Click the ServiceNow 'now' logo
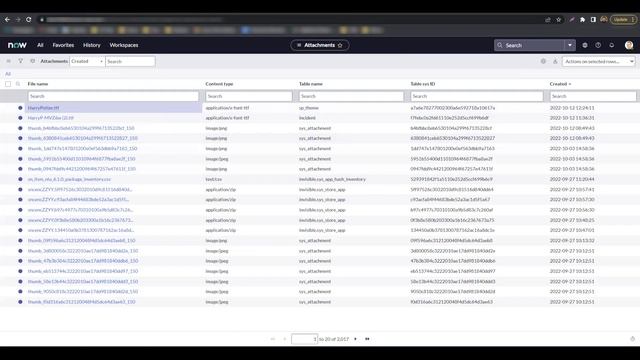 point(17,45)
